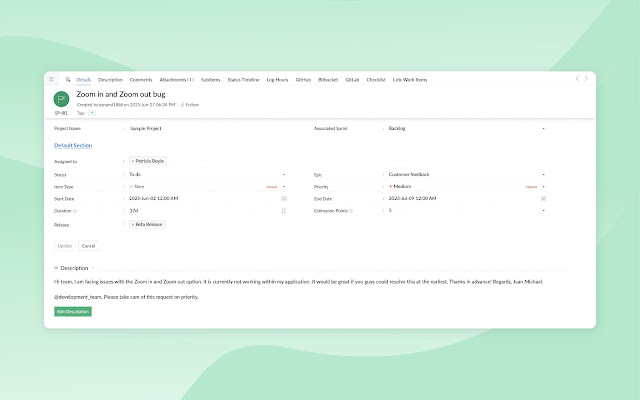Open the End Date calendar picker icon
The width and height of the screenshot is (640, 400).
(543, 199)
